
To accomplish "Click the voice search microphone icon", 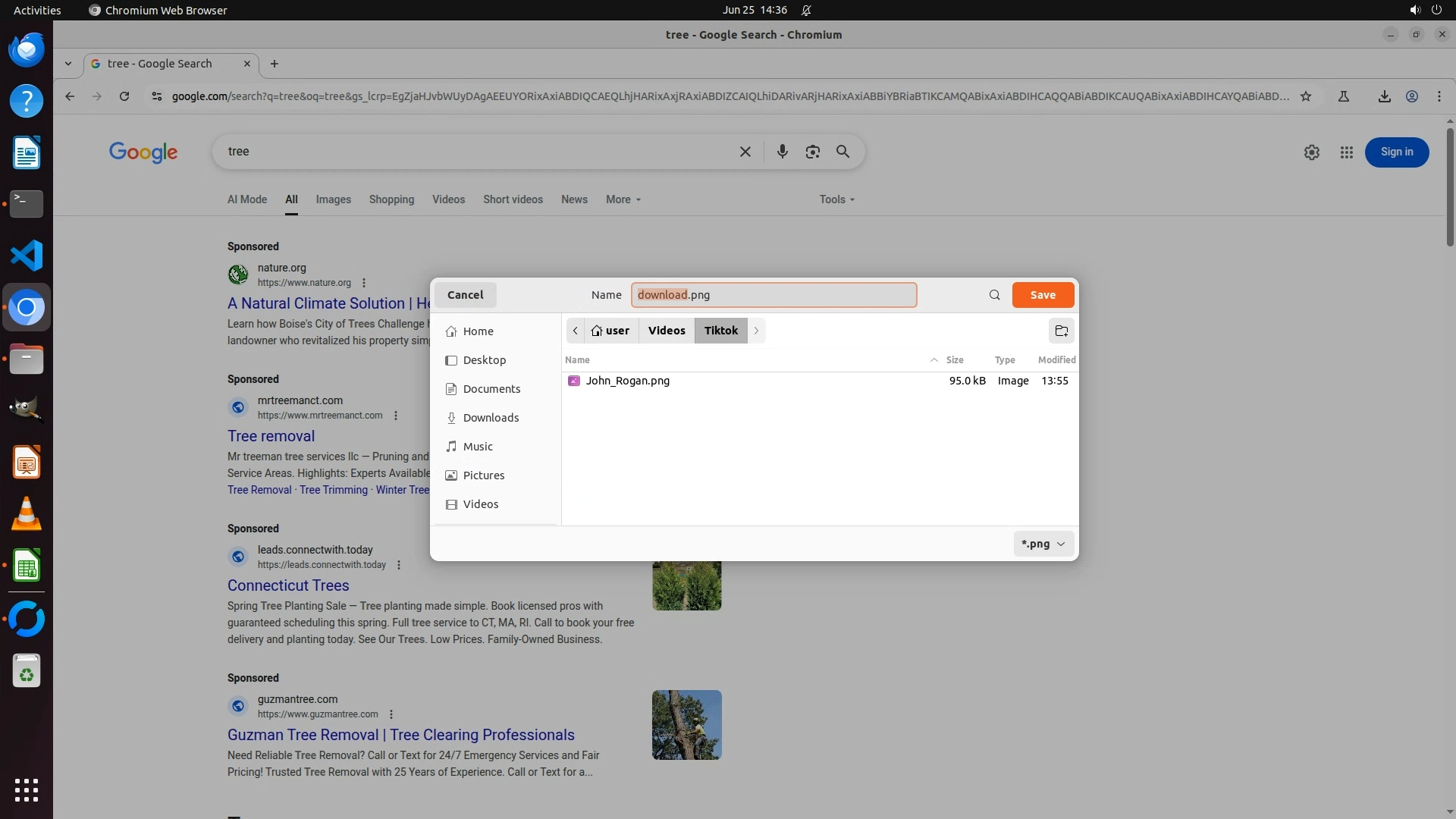I will [782, 152].
